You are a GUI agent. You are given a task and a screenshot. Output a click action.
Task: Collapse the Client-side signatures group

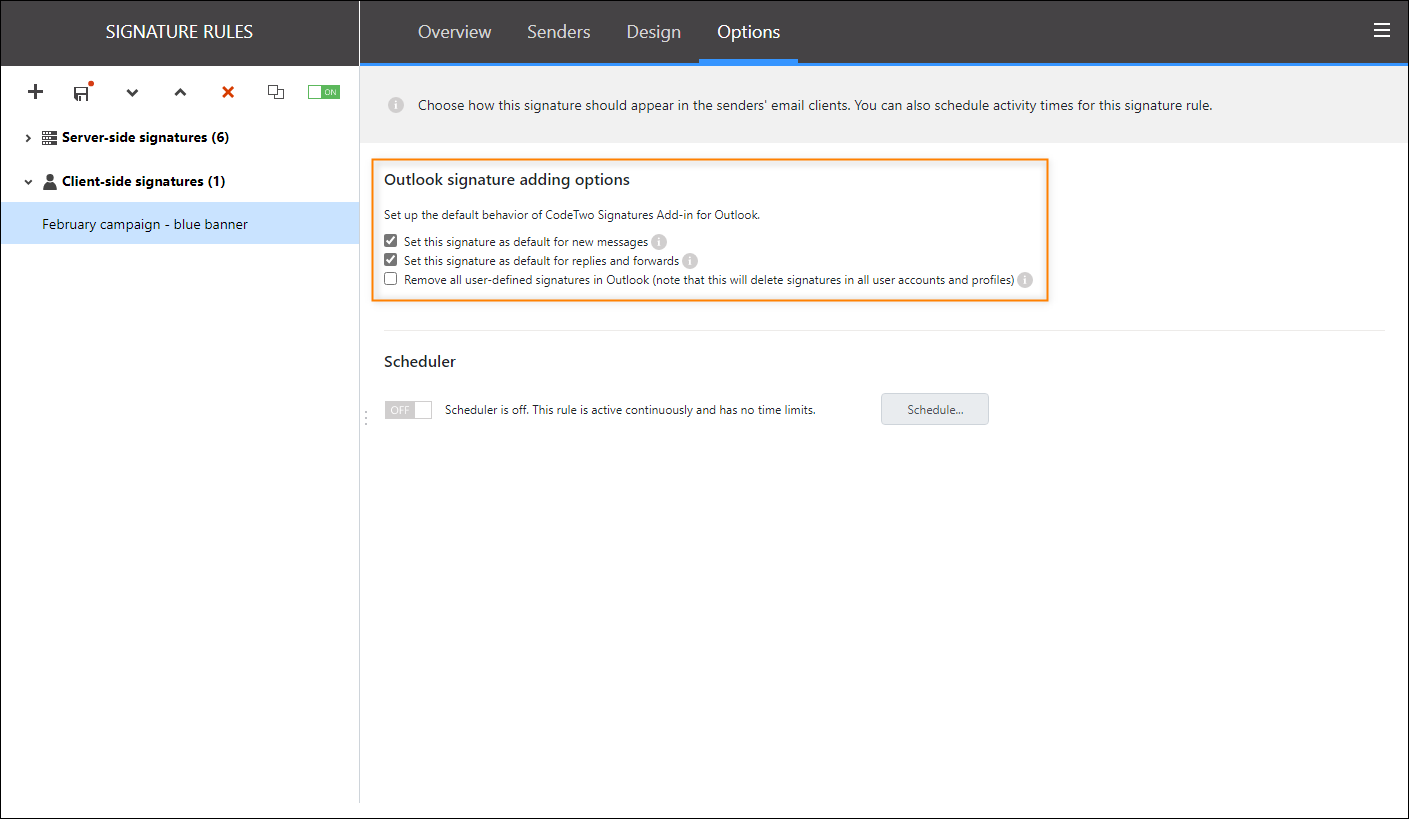pyautogui.click(x=28, y=182)
